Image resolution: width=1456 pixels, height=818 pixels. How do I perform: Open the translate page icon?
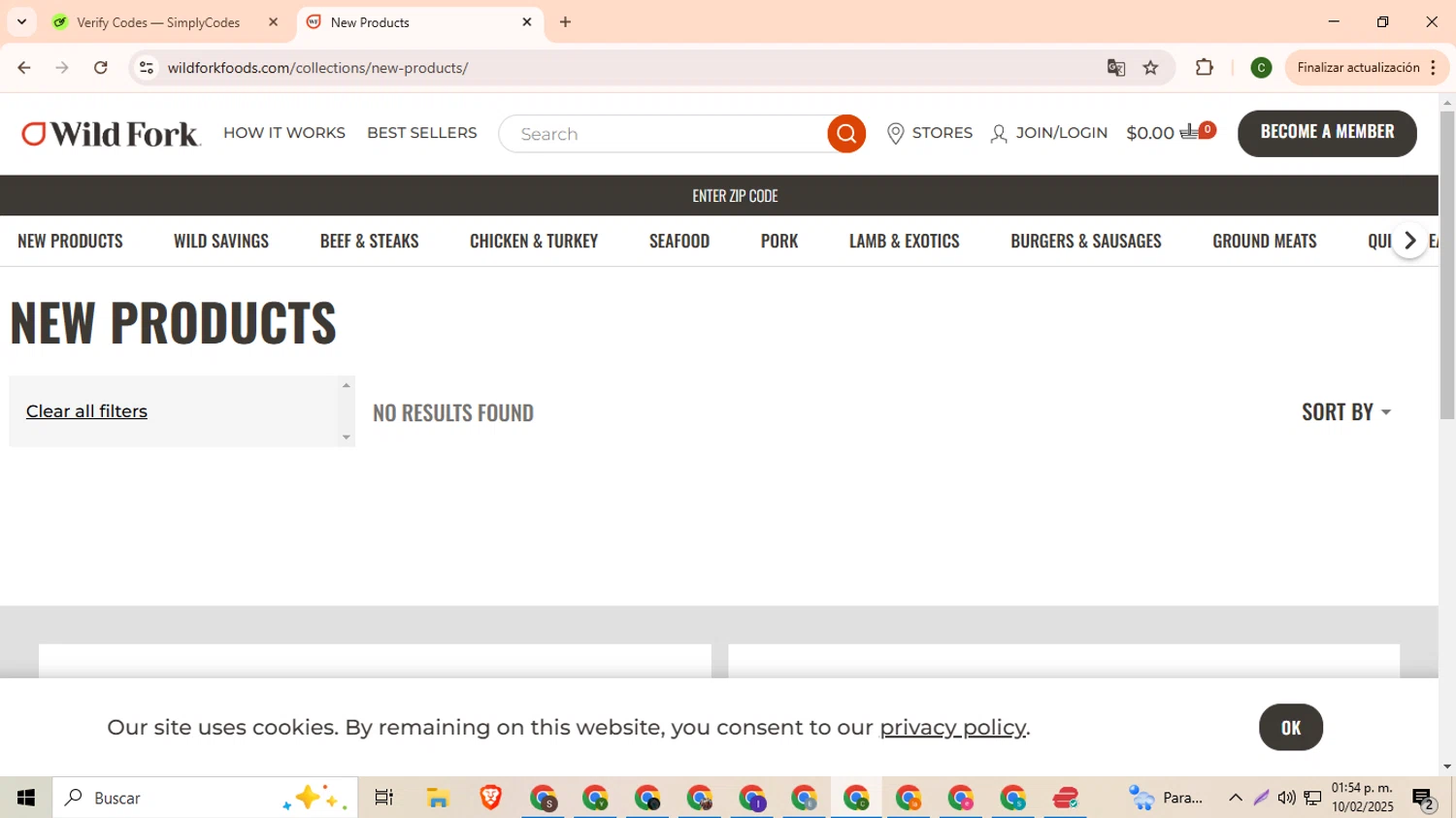[x=1116, y=68]
